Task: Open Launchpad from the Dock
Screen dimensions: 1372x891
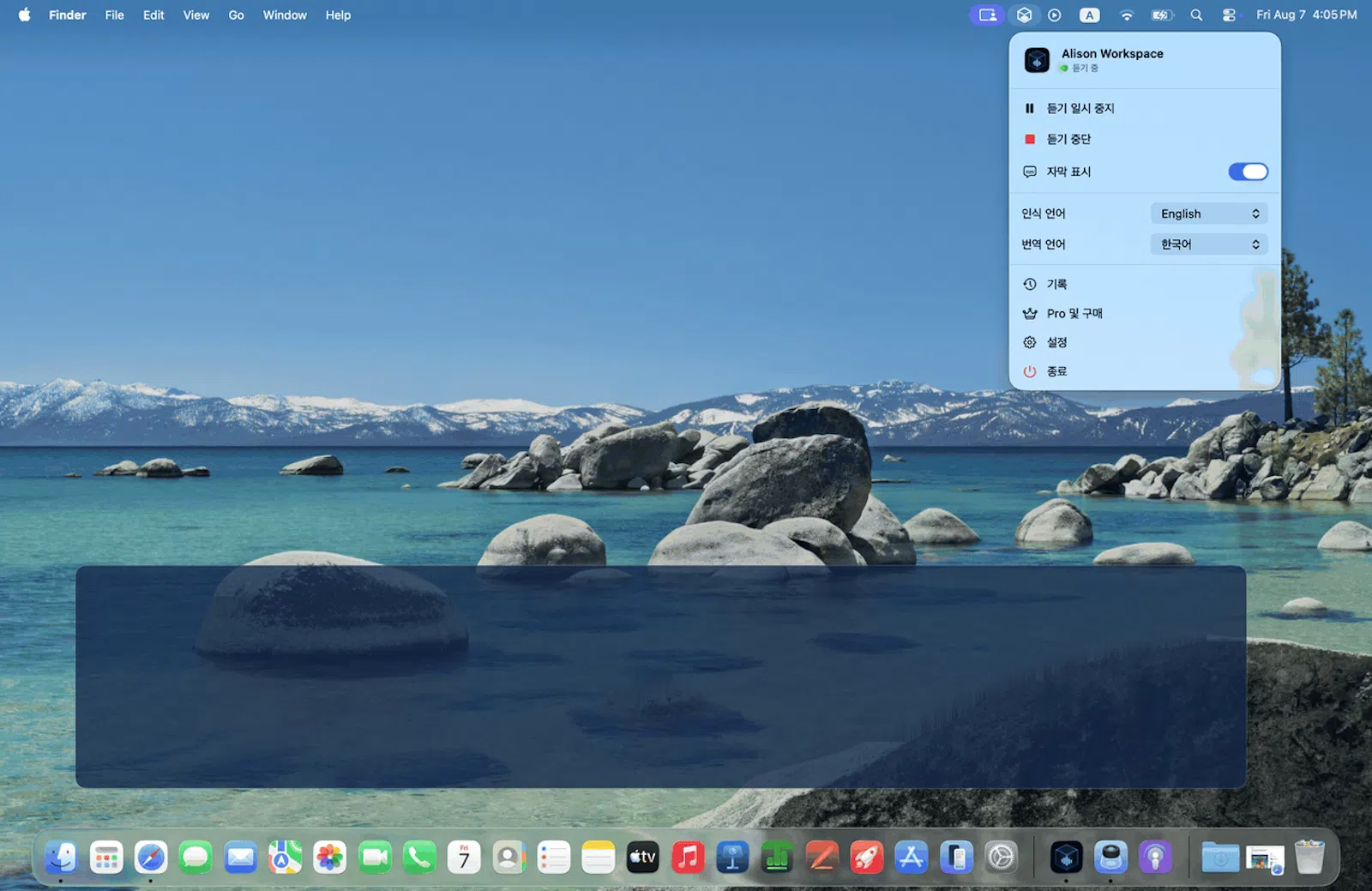Action: pyautogui.click(x=106, y=857)
